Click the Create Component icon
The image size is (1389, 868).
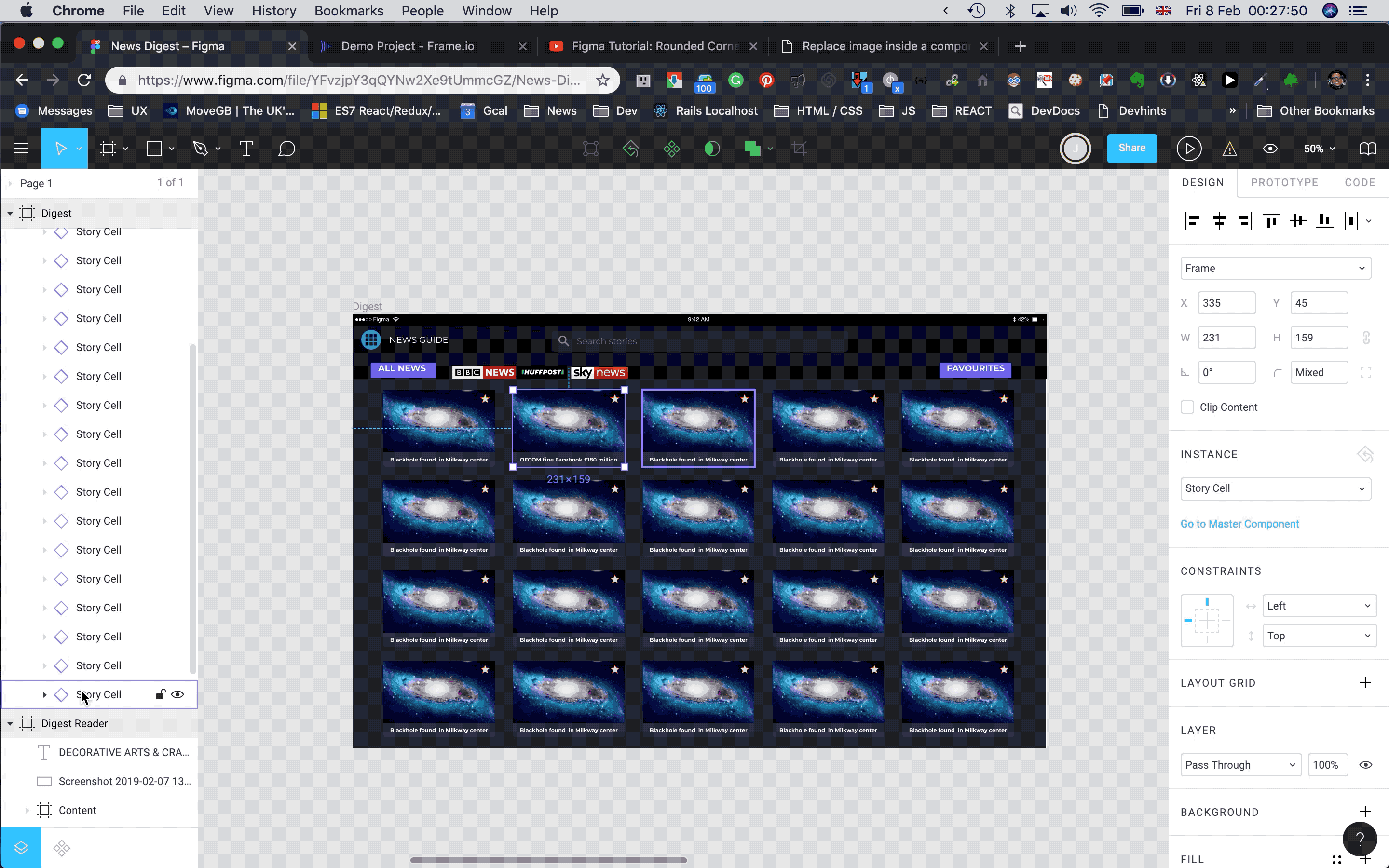click(671, 149)
